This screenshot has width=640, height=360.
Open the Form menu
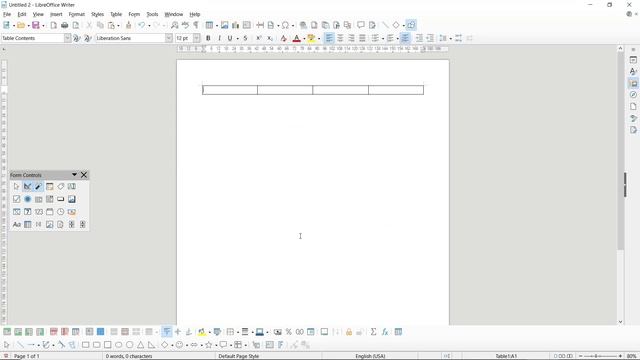click(x=134, y=14)
